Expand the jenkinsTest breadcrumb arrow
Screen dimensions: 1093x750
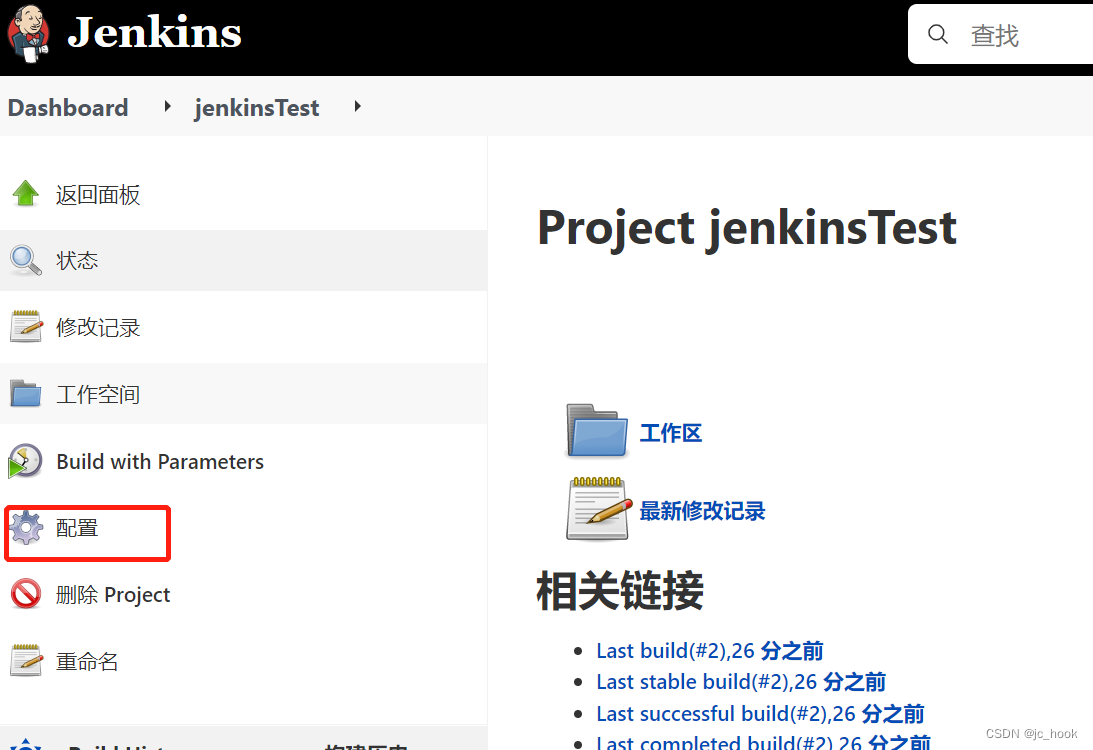point(358,107)
